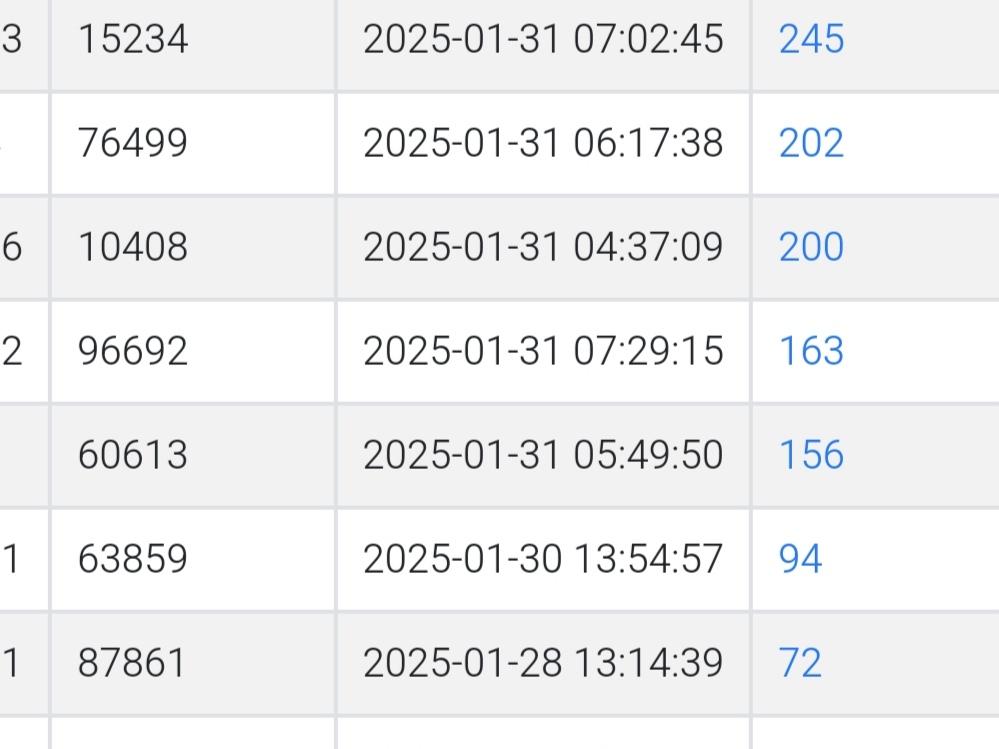The height and width of the screenshot is (749, 999).
Task: Click the blue 202 link
Action: 811,144
